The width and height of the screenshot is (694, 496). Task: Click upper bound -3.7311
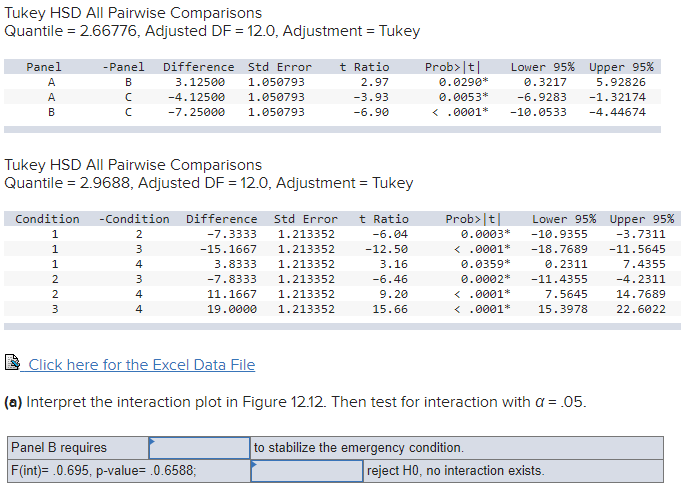point(640,234)
